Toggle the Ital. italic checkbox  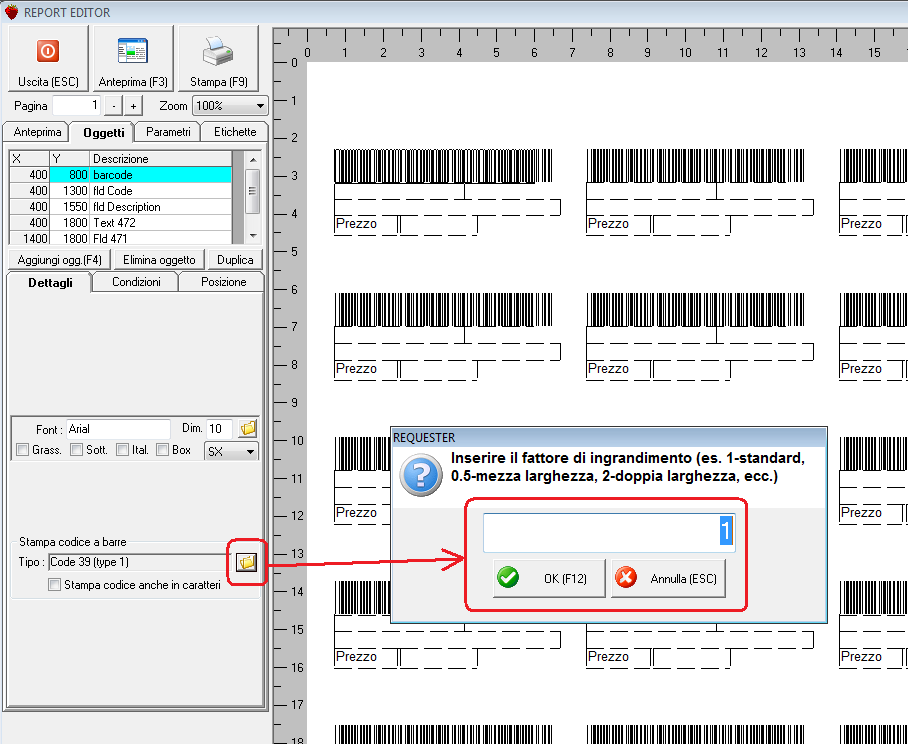[122, 450]
